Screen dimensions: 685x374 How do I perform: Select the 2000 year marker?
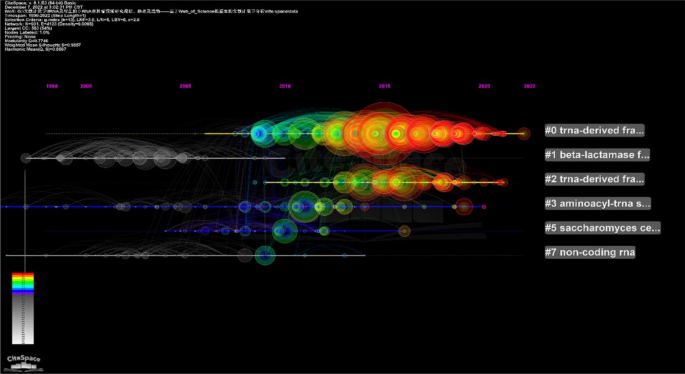86,87
